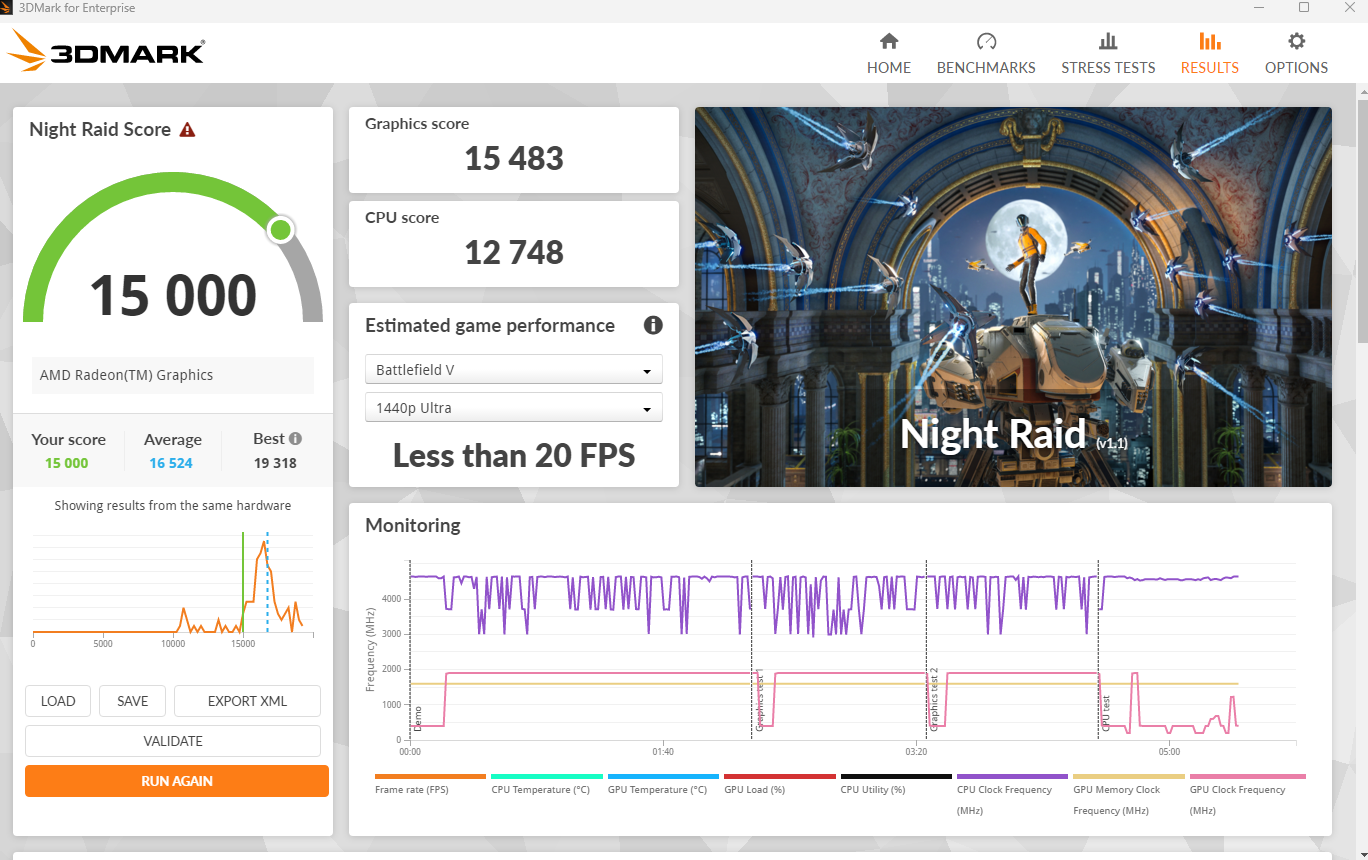Viewport: 1368px width, 860px height.
Task: Click the info icon beside Best
Action: 295,438
